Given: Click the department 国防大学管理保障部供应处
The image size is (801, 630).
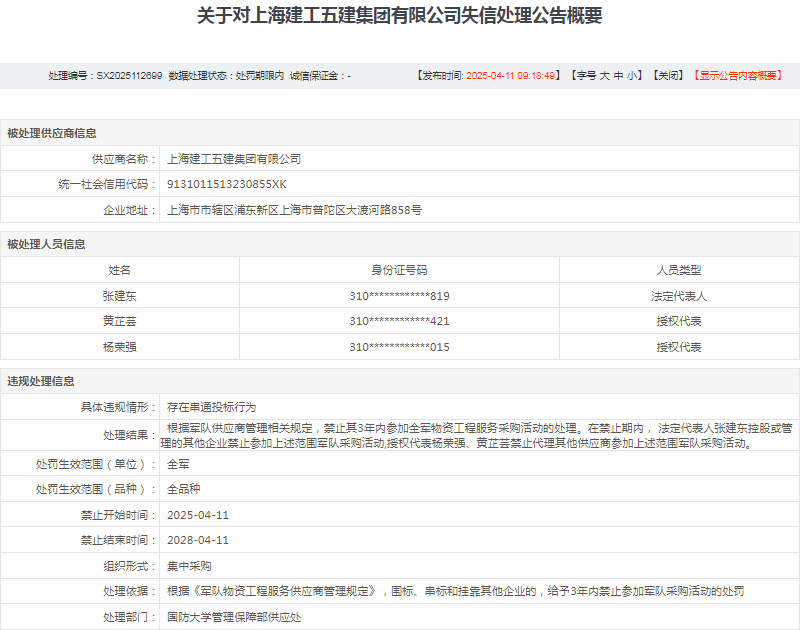Looking at the screenshot, I should (x=234, y=617).
